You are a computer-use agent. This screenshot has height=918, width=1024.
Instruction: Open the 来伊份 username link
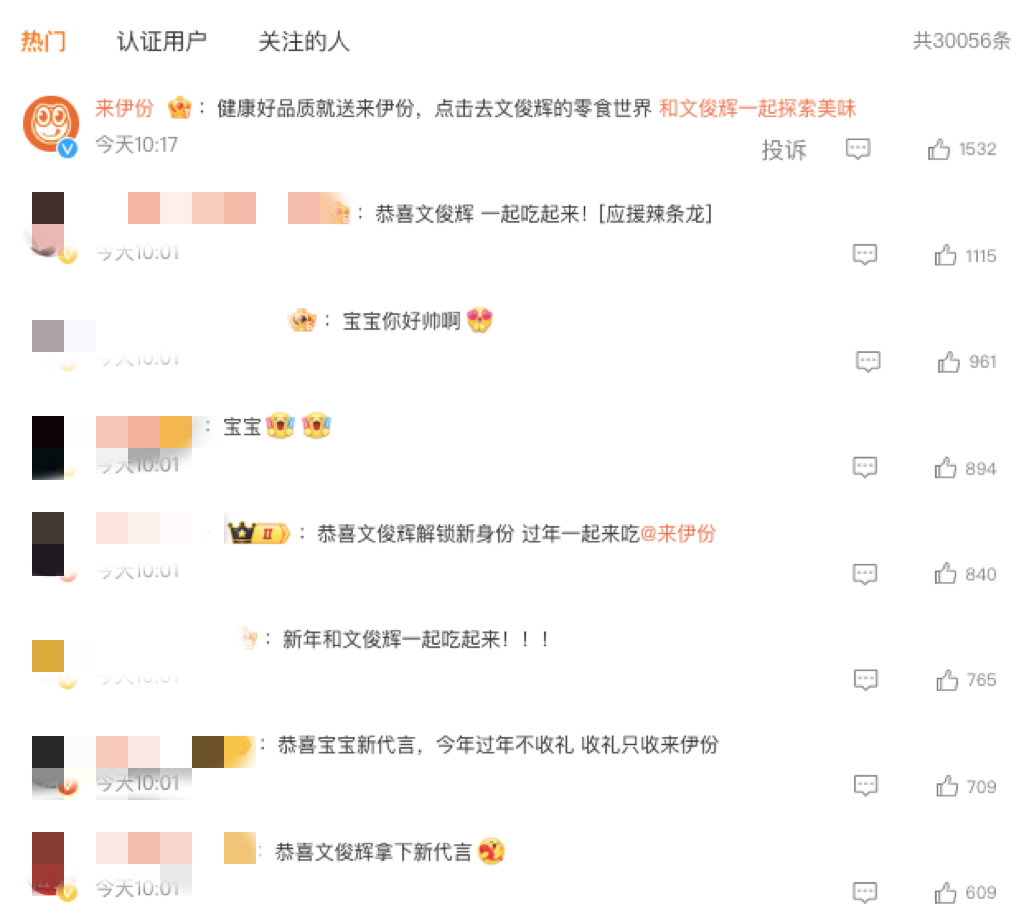tap(124, 109)
